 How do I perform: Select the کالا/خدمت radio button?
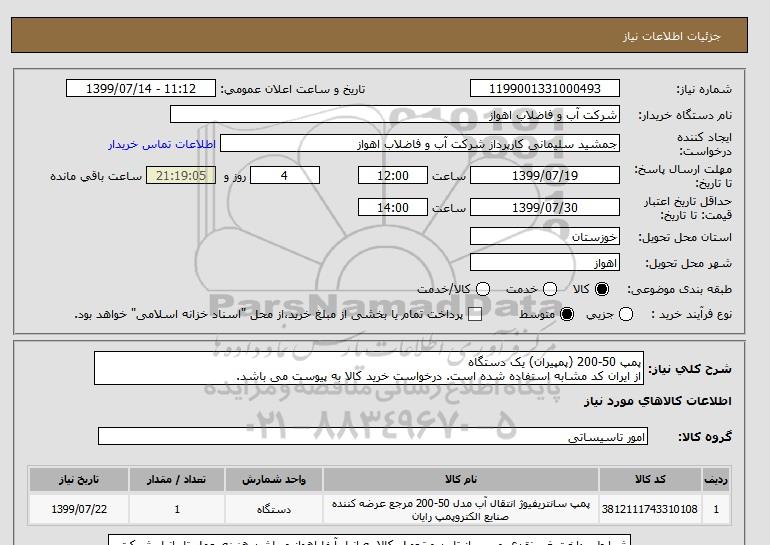483,289
